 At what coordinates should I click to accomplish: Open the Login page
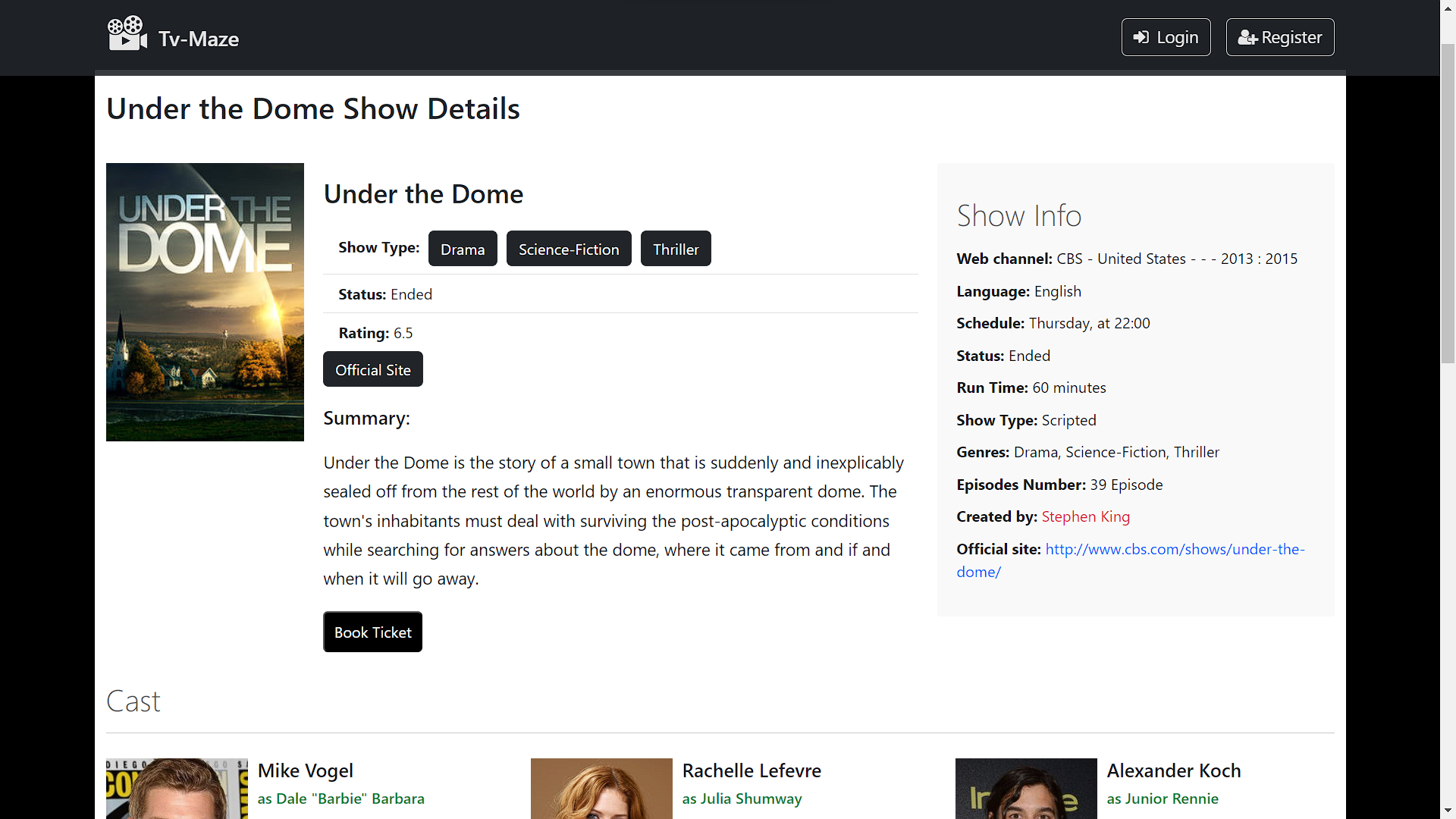(x=1166, y=36)
